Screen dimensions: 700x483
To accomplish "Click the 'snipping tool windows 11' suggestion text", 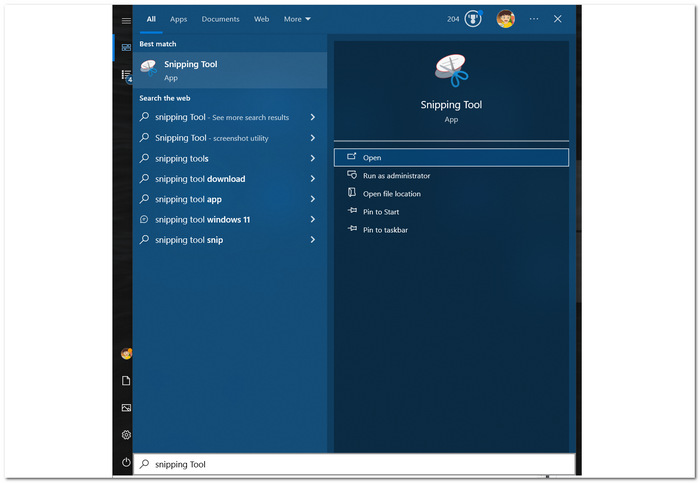I will 203,220.
